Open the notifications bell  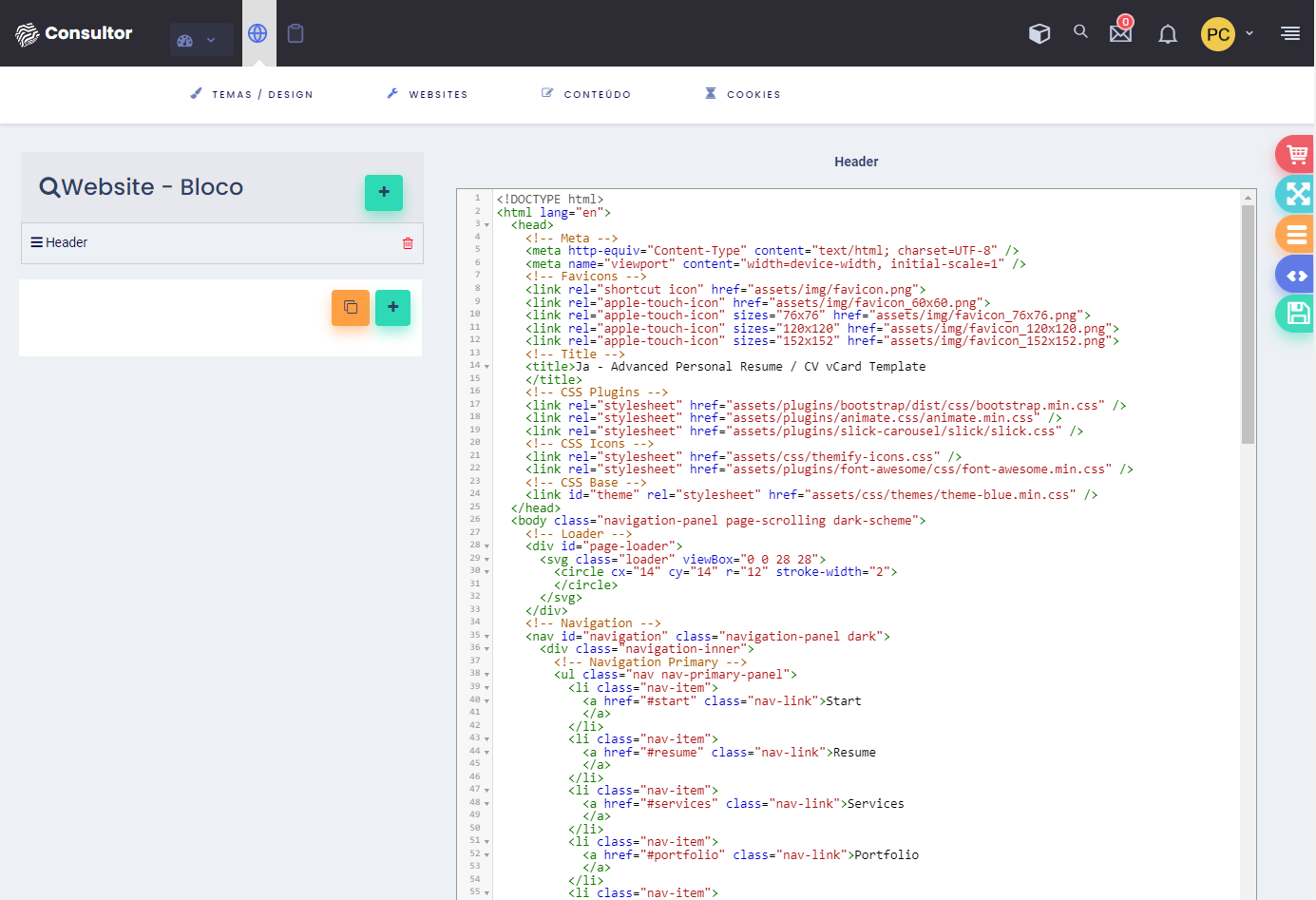pos(1168,34)
